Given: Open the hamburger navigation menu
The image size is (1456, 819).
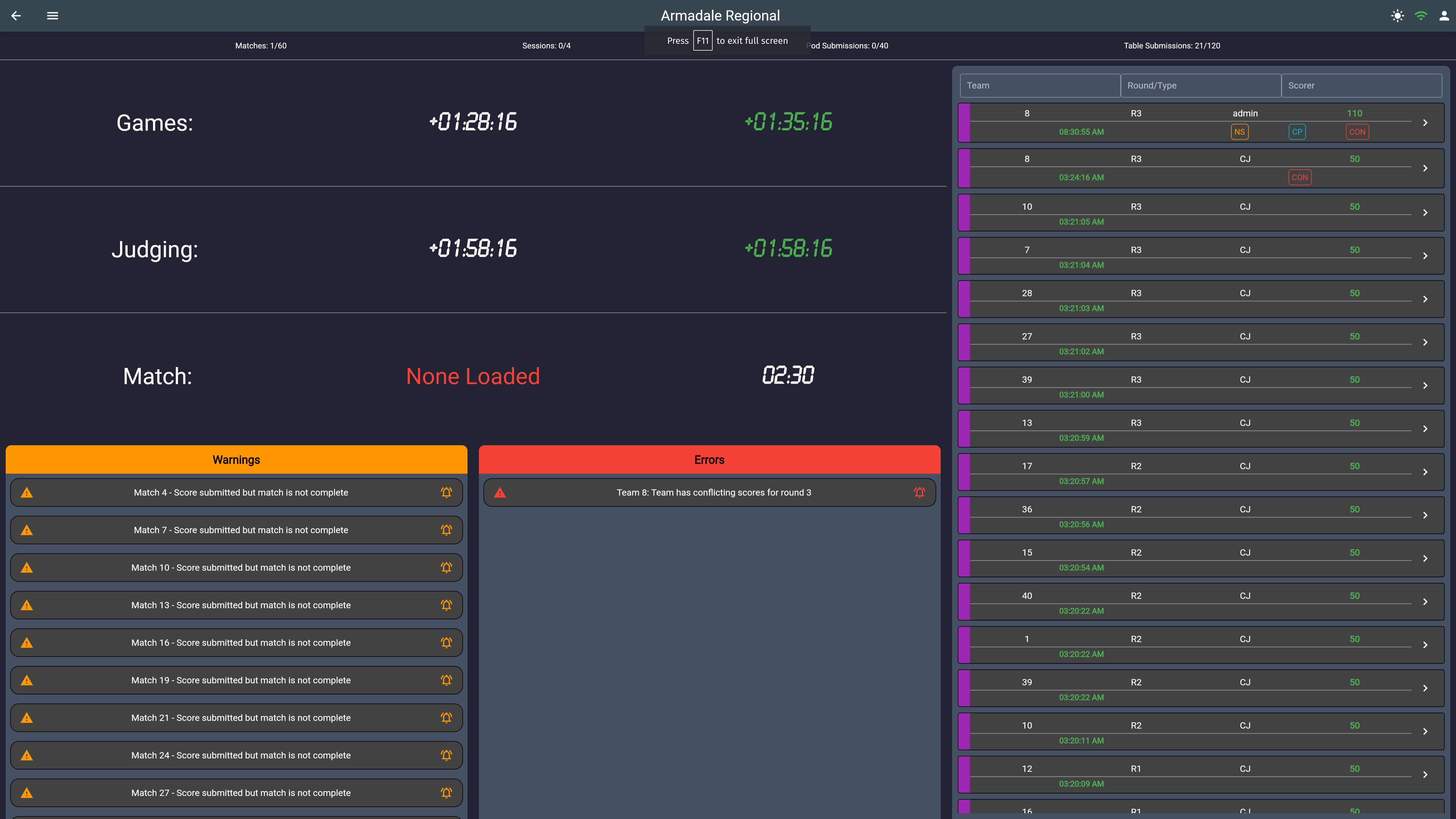Looking at the screenshot, I should (53, 16).
